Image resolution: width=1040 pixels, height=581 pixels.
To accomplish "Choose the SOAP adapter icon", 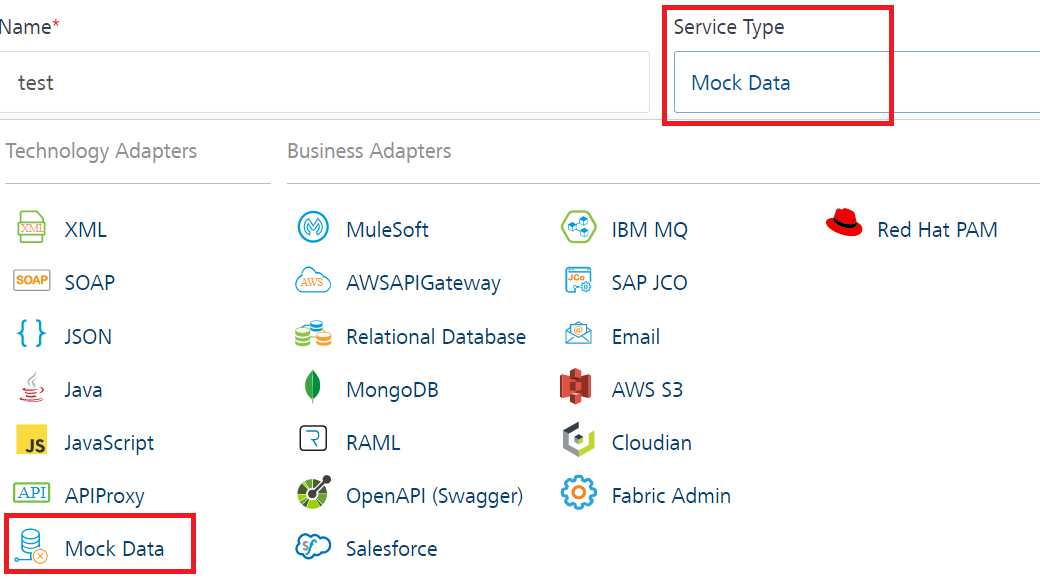I will pos(32,281).
